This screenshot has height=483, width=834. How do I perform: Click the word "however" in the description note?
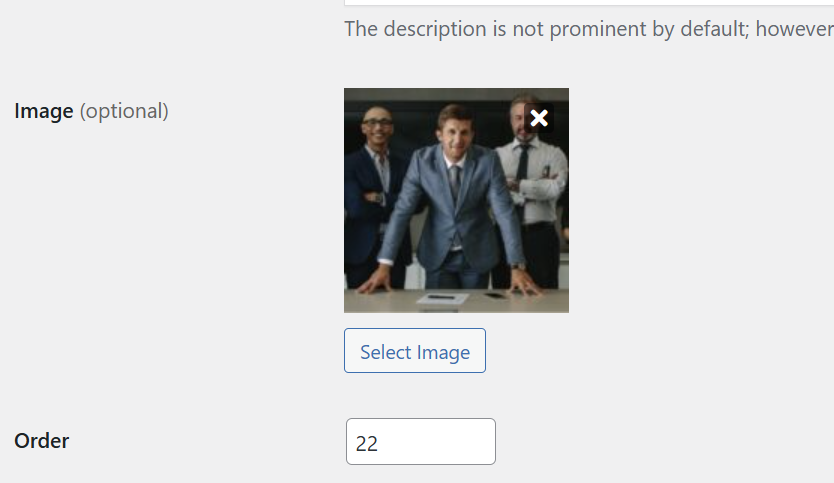pos(795,29)
